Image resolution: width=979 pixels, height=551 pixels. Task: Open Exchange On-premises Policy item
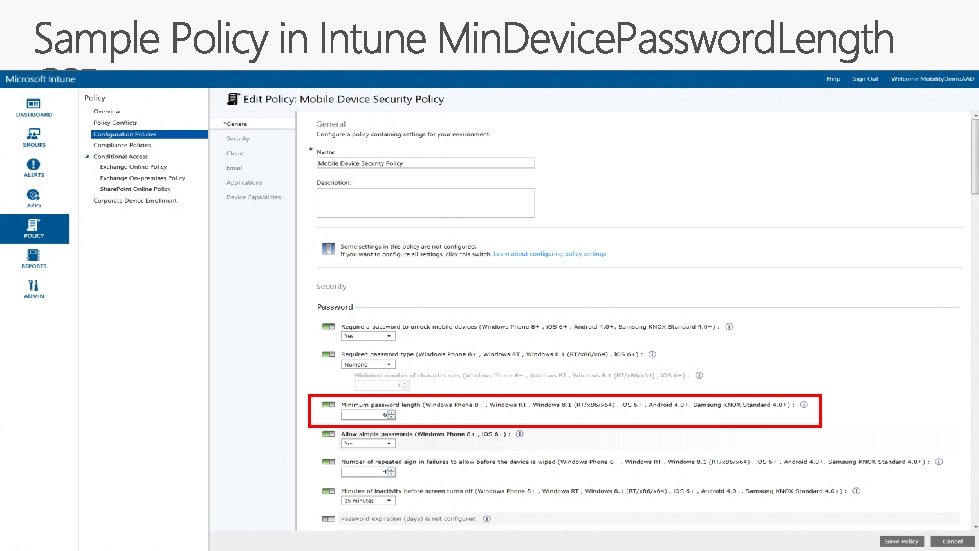(142, 178)
